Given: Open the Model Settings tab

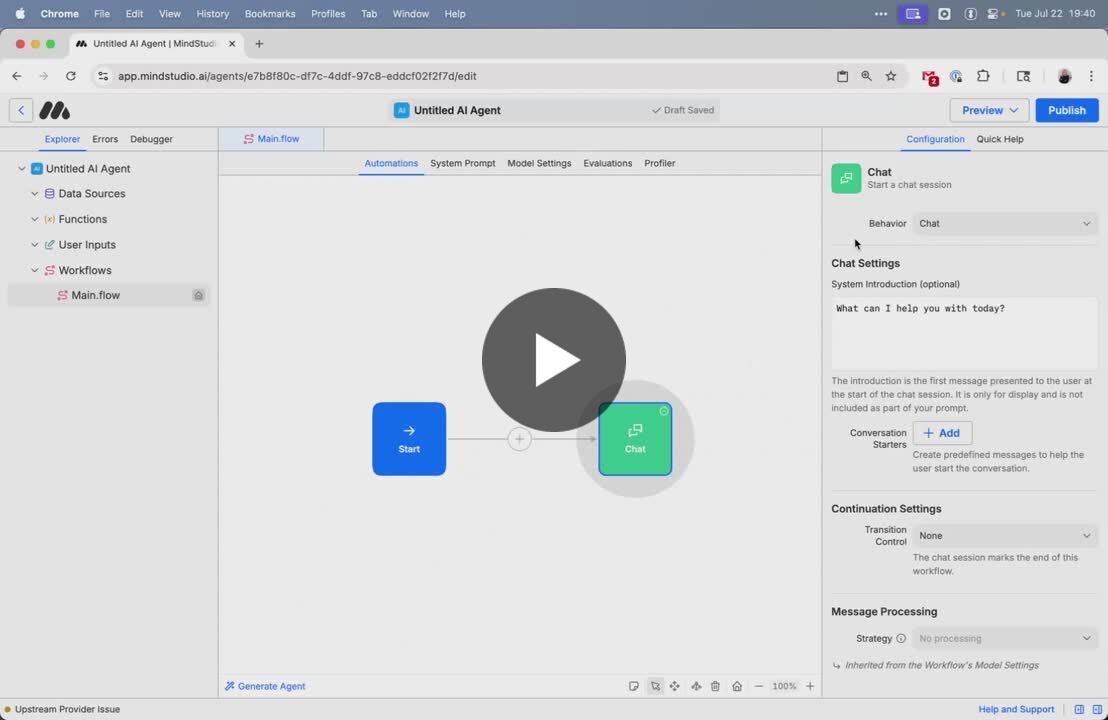Looking at the screenshot, I should pyautogui.click(x=539, y=163).
